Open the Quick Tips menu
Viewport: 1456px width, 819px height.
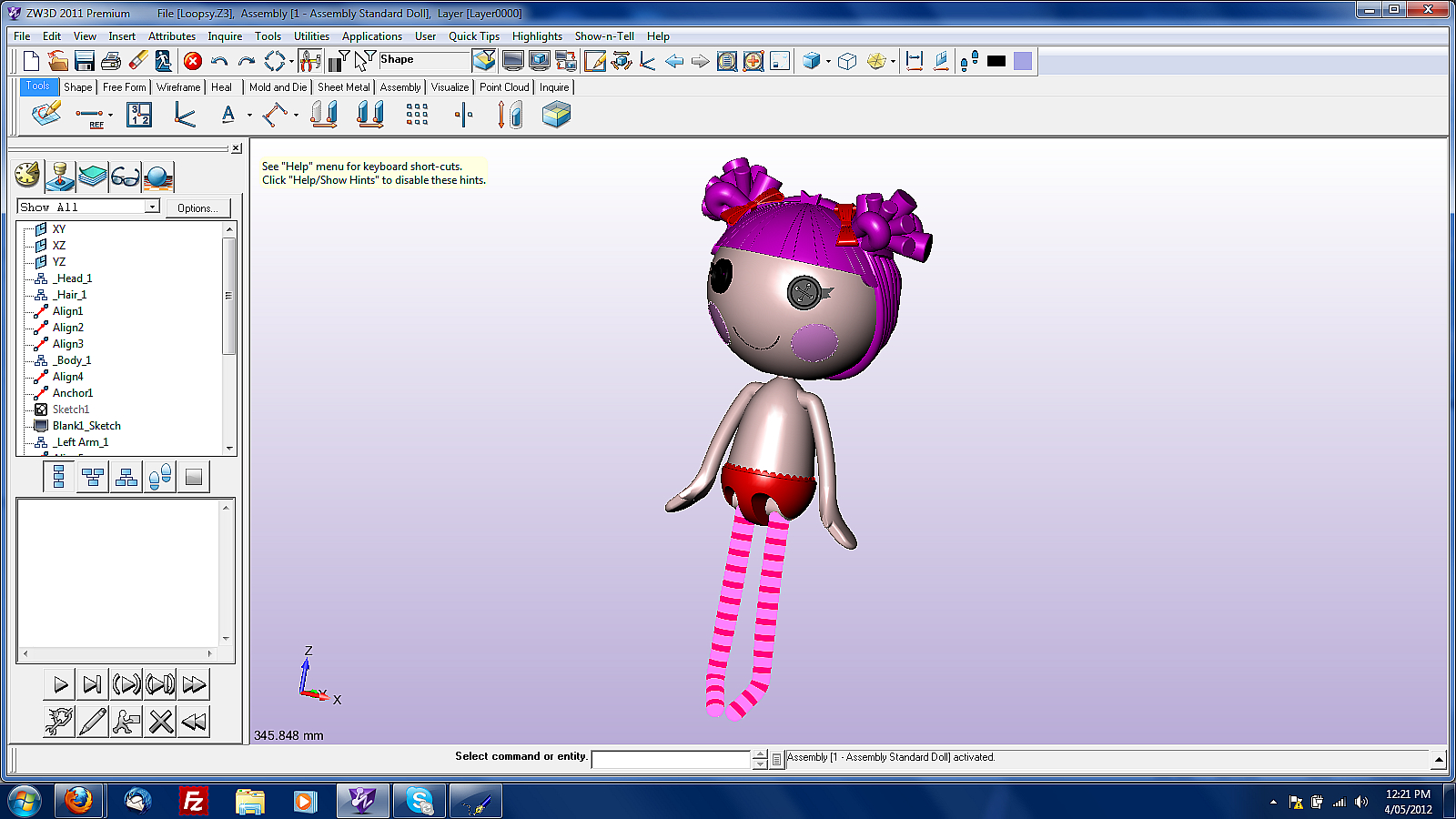(x=474, y=36)
